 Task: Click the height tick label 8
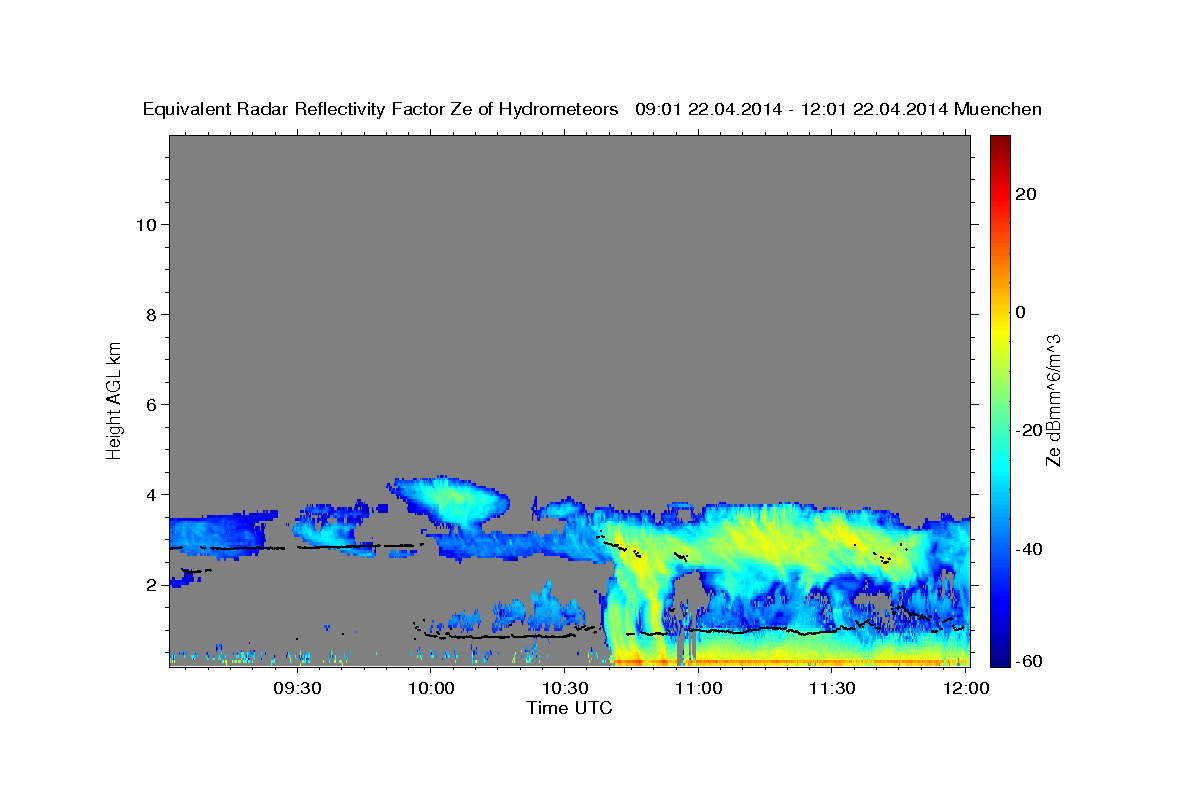coord(153,315)
